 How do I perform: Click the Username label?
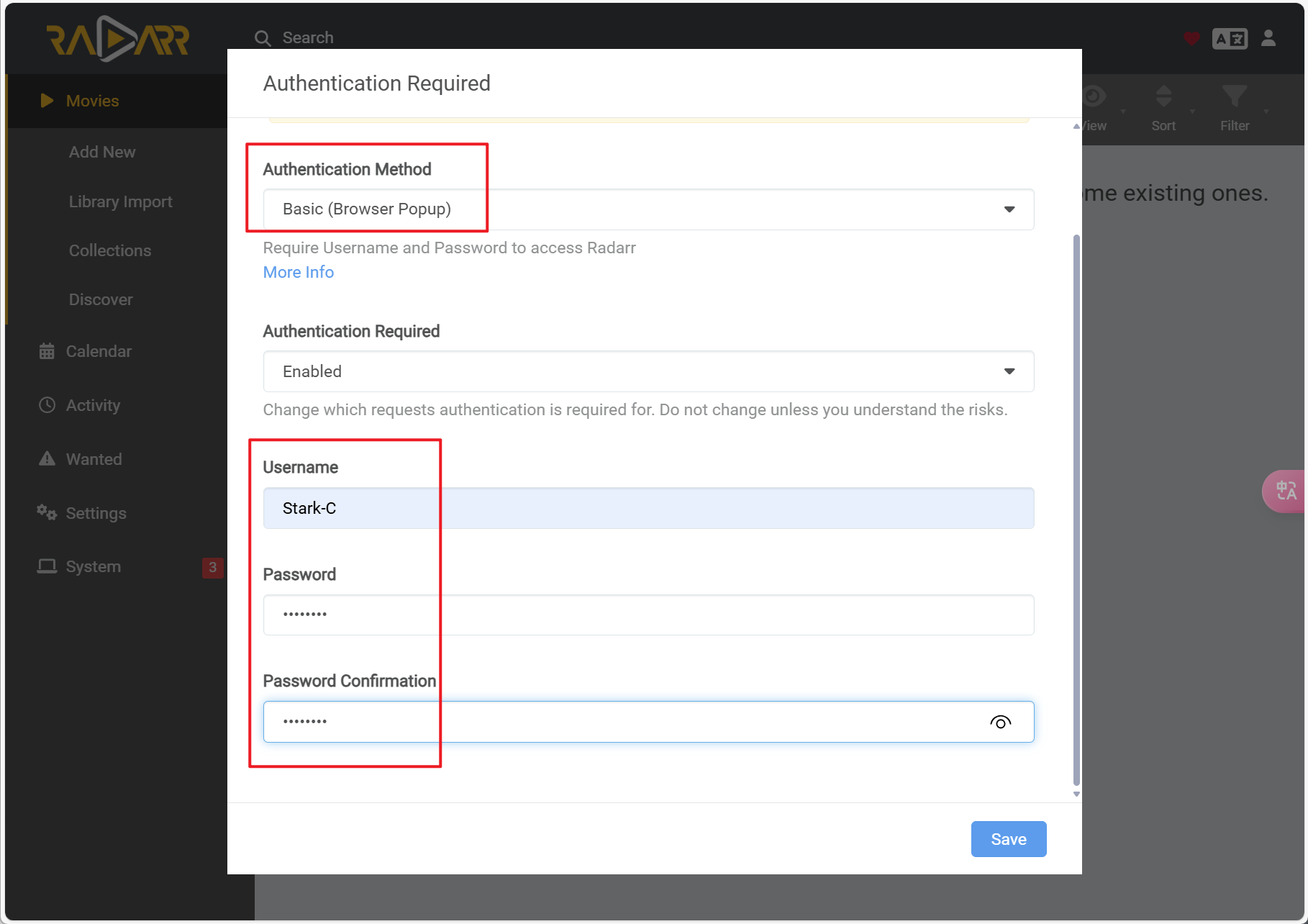tap(301, 467)
